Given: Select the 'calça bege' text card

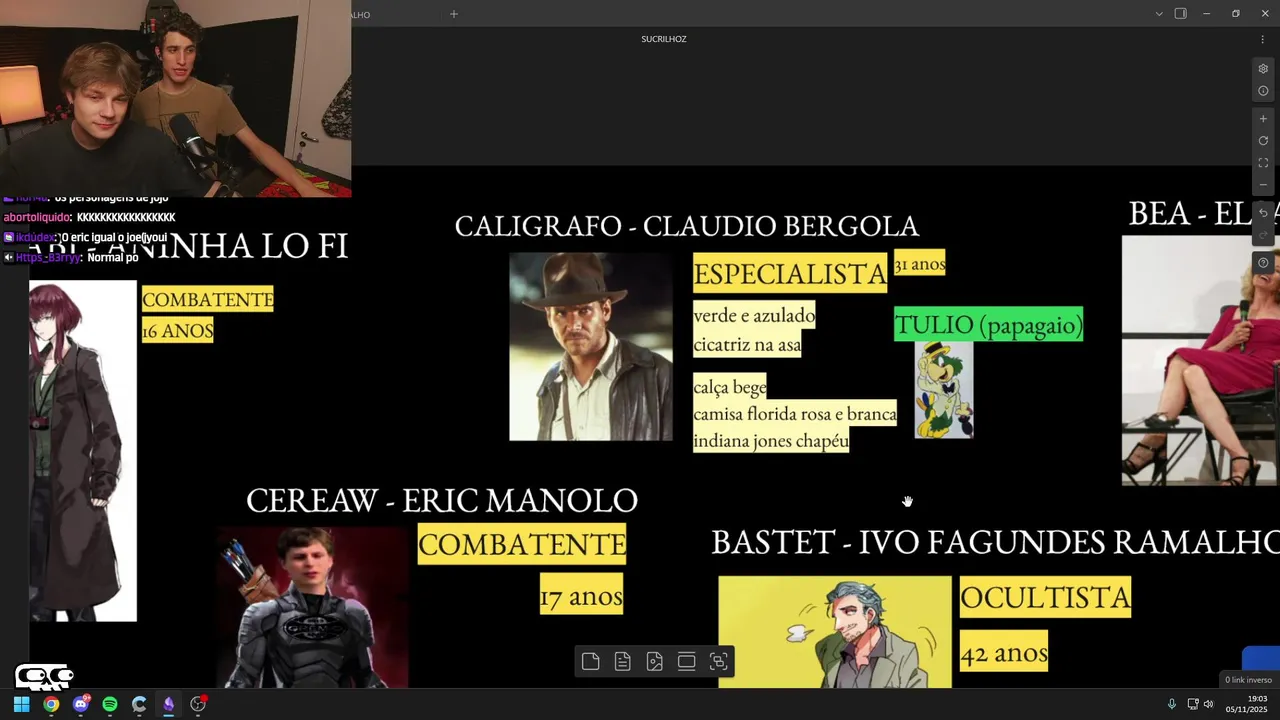Looking at the screenshot, I should click(795, 413).
